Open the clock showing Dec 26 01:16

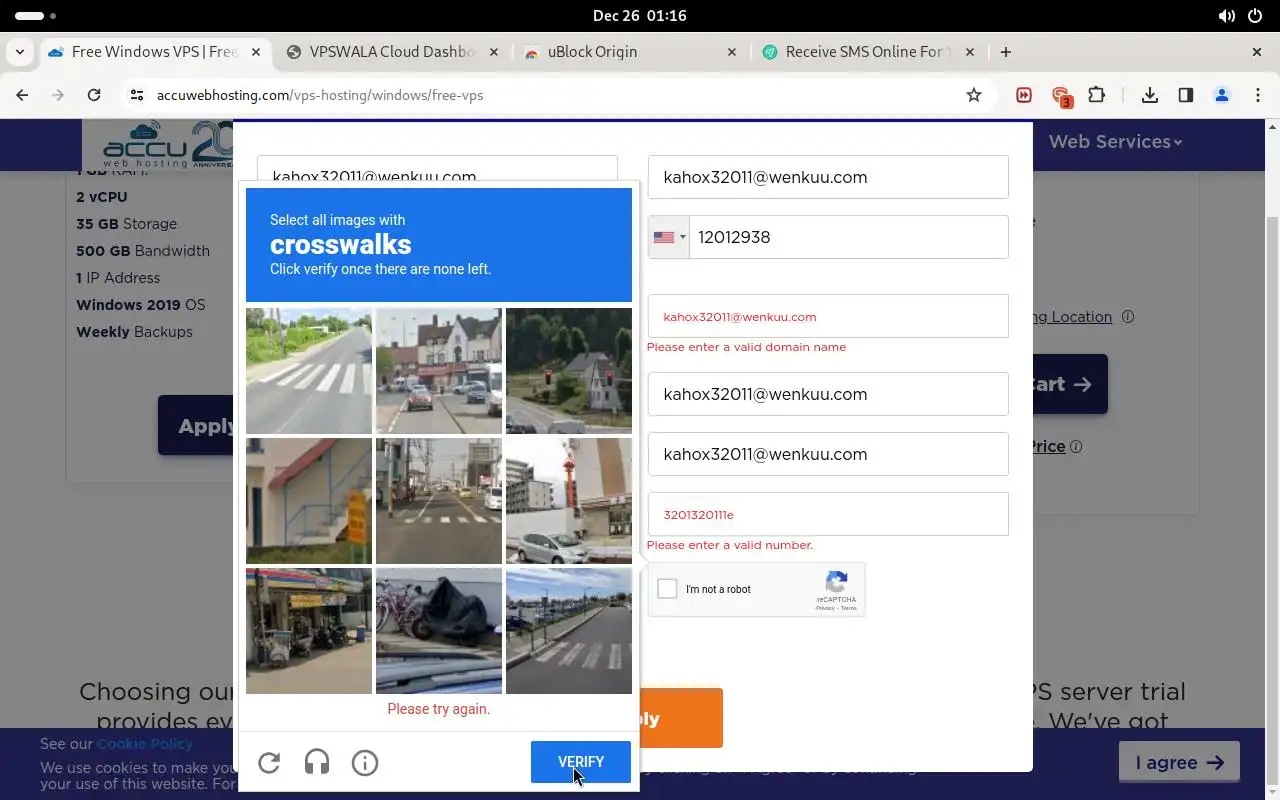coord(639,16)
